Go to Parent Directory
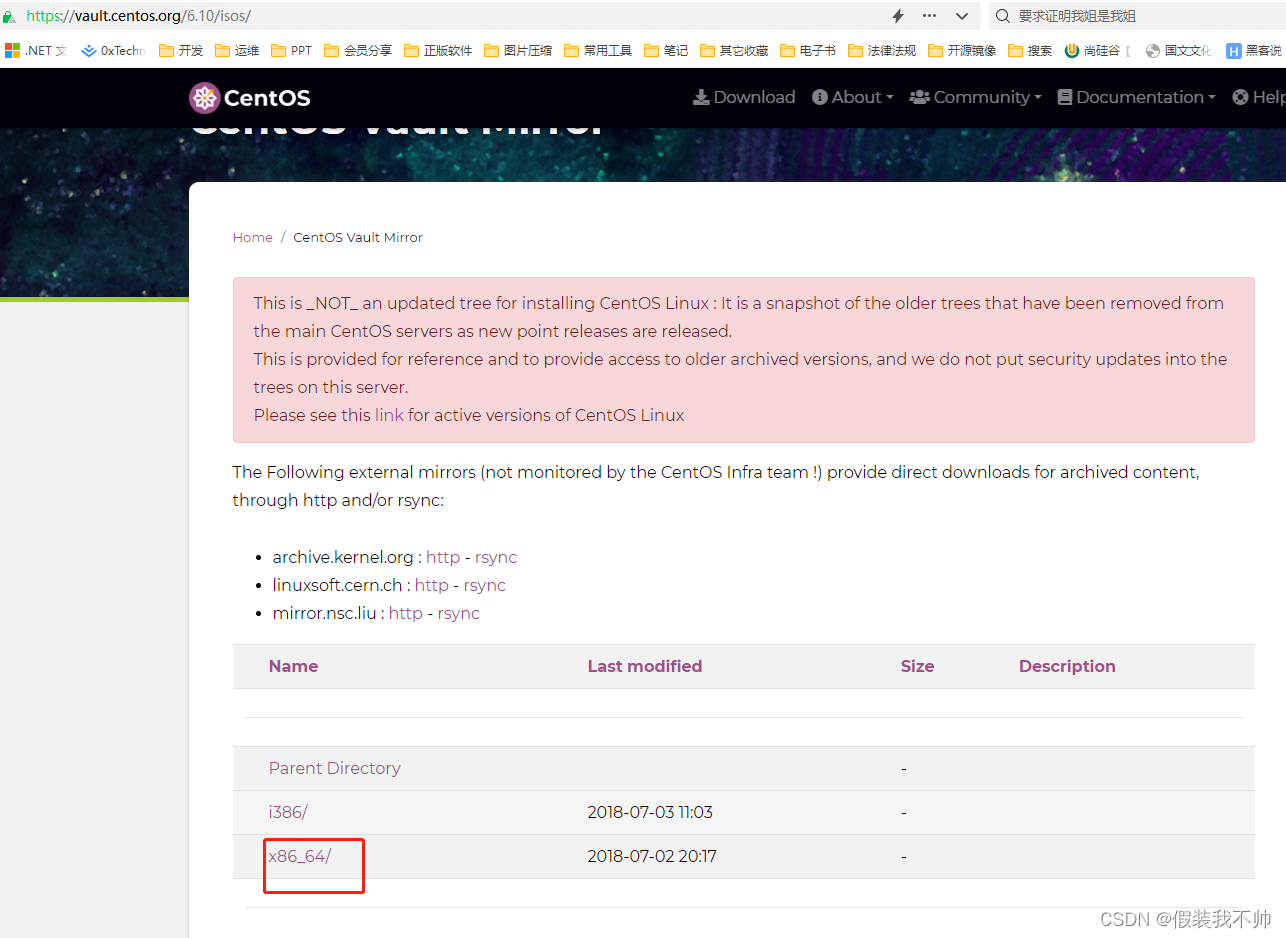Viewport: 1286px width, 938px height. tap(335, 768)
